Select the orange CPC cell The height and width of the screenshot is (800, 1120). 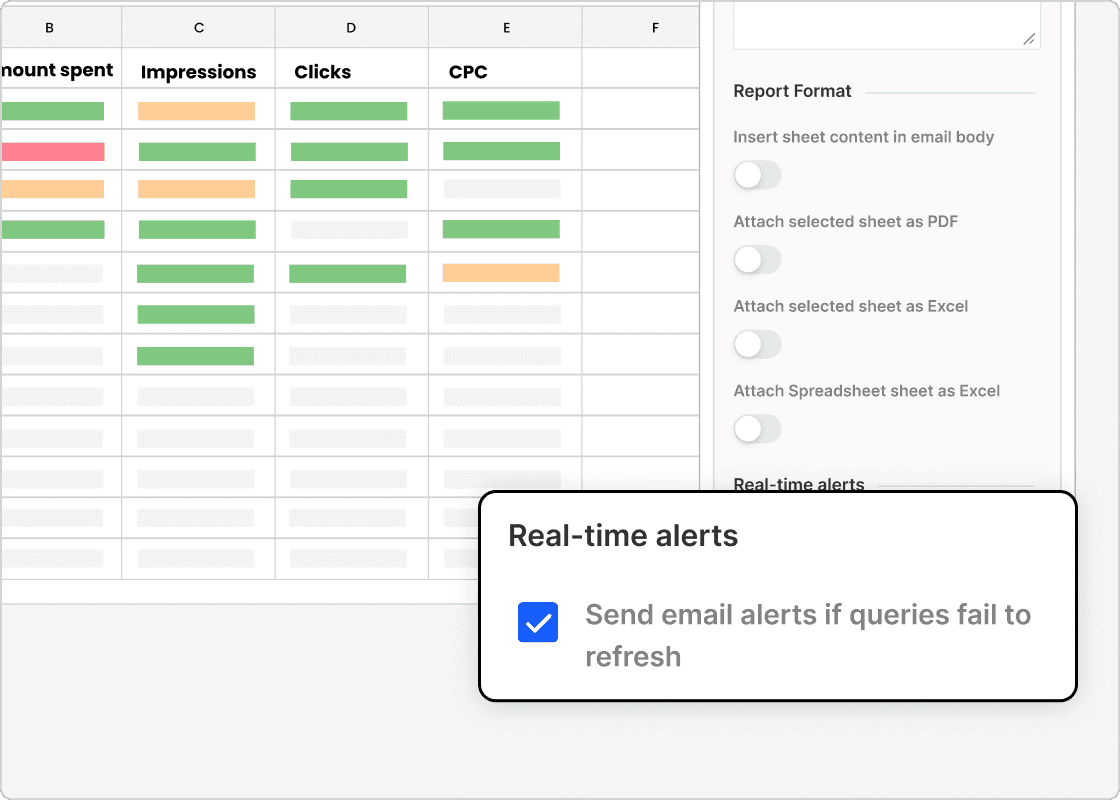tap(503, 271)
